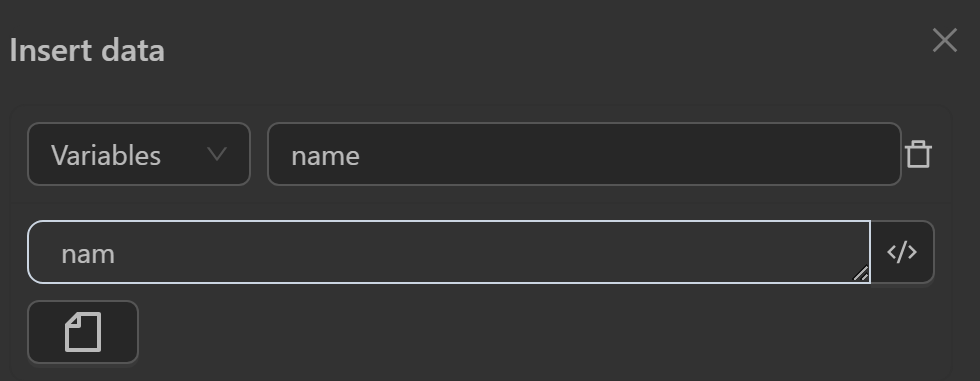Click the chevron arrow beside Variables
Screen dimensions: 980x381
[216, 154]
